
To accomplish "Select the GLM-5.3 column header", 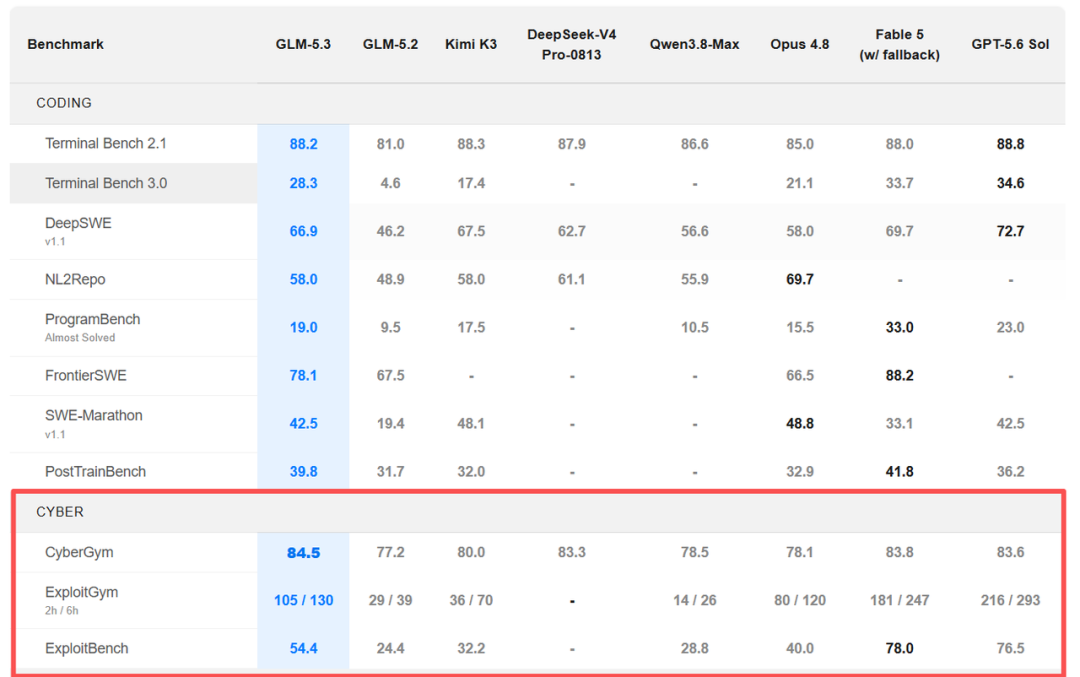I will tap(303, 44).
